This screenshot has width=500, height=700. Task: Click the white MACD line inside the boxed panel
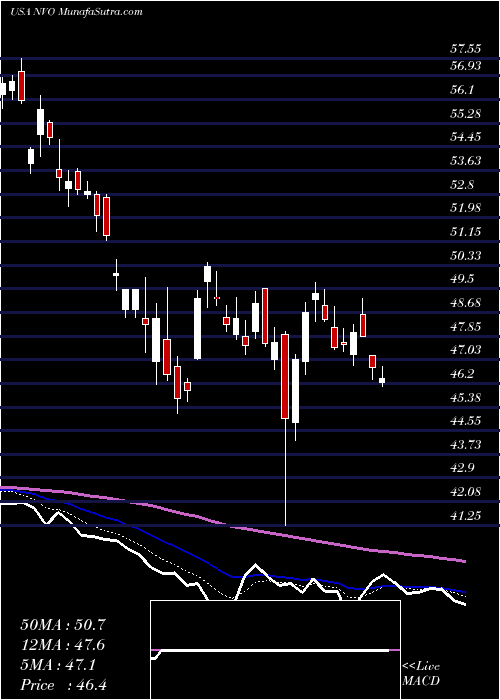pyautogui.click(x=272, y=651)
